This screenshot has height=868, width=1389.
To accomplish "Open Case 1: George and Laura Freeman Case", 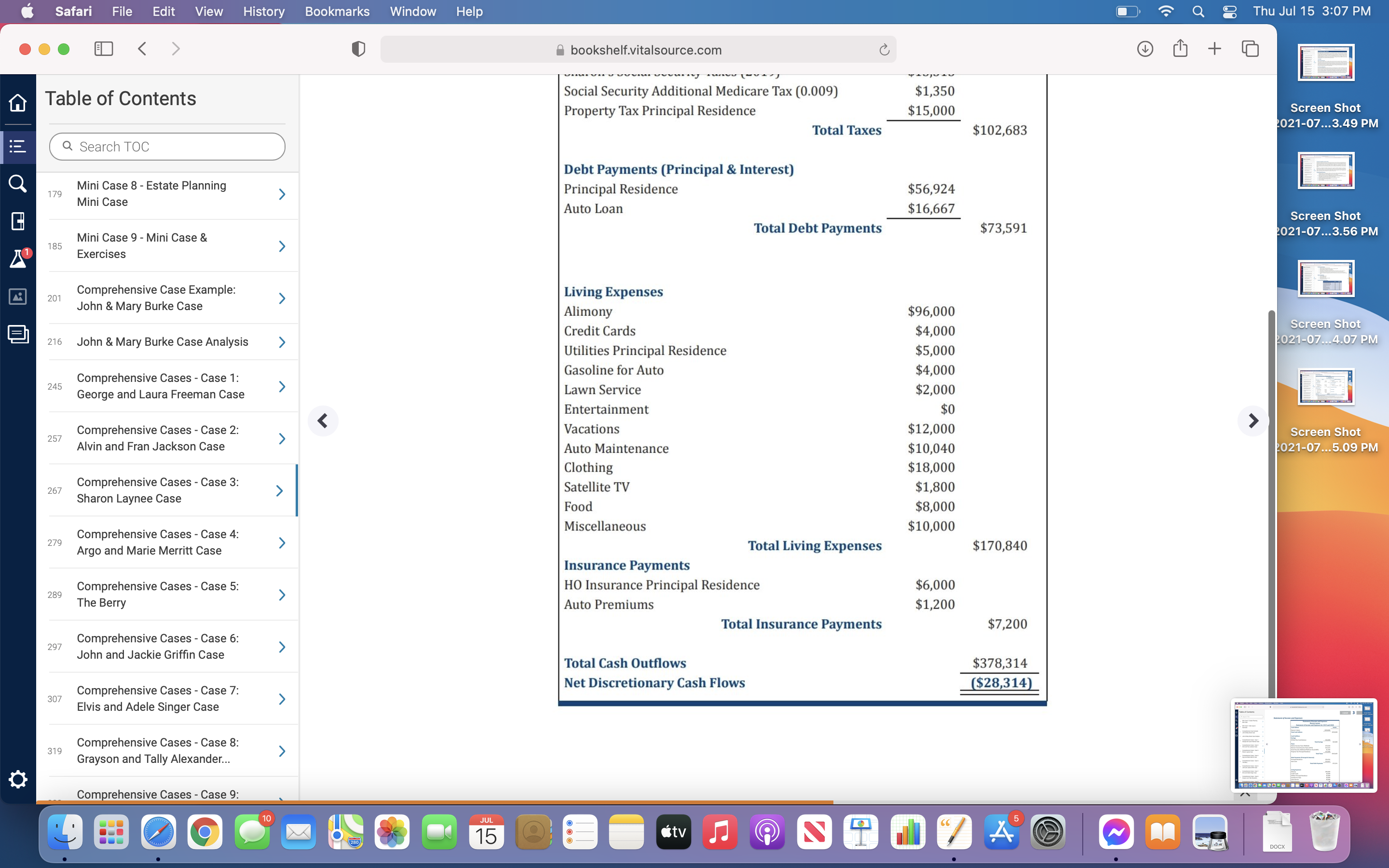I will click(167, 386).
